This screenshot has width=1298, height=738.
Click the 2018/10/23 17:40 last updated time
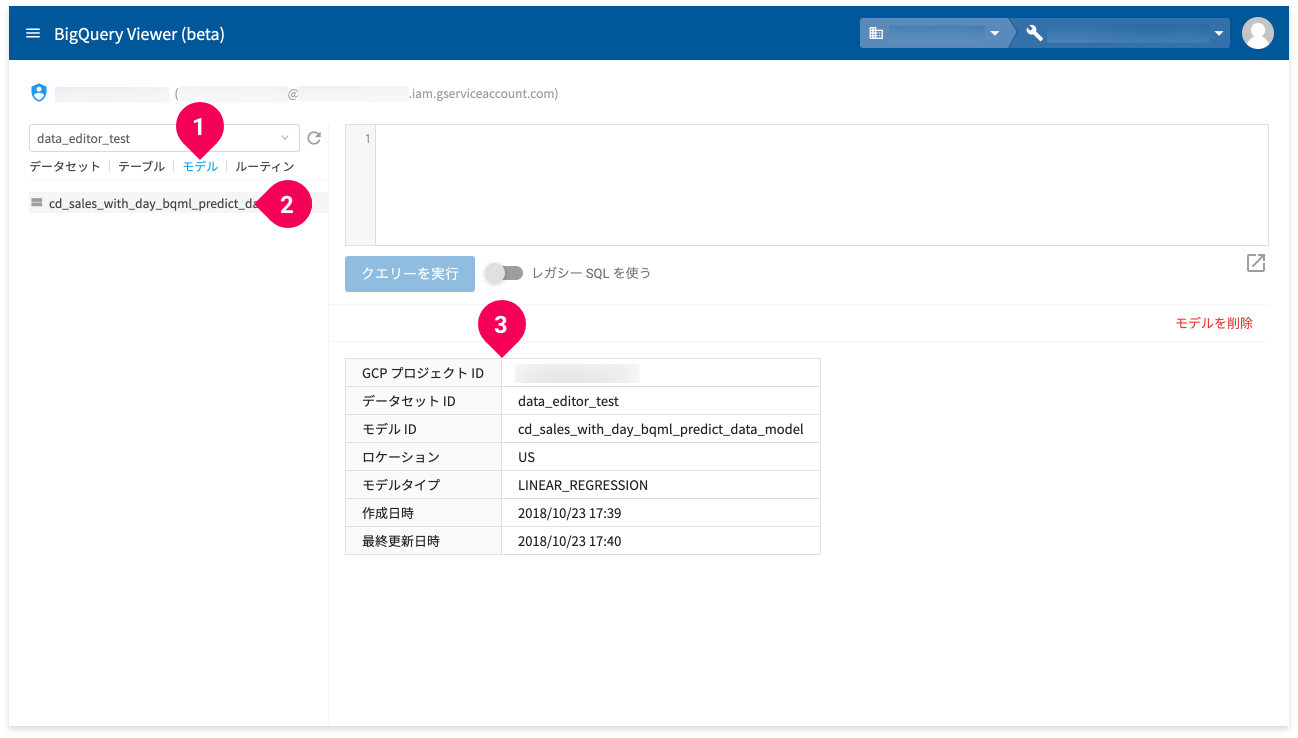pyautogui.click(x=570, y=541)
